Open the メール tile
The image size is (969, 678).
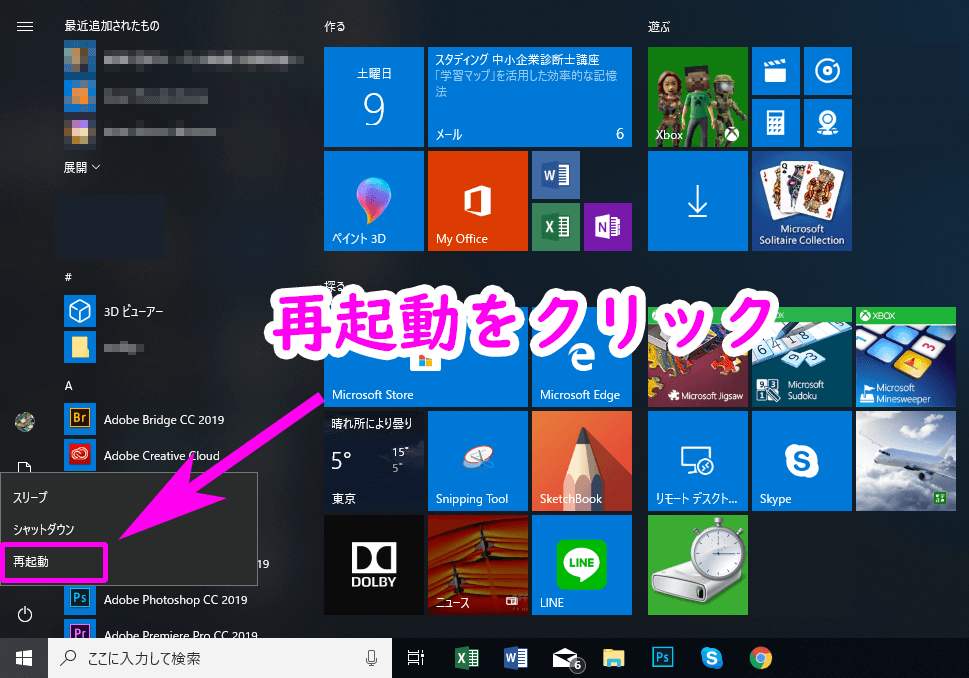coord(530,97)
